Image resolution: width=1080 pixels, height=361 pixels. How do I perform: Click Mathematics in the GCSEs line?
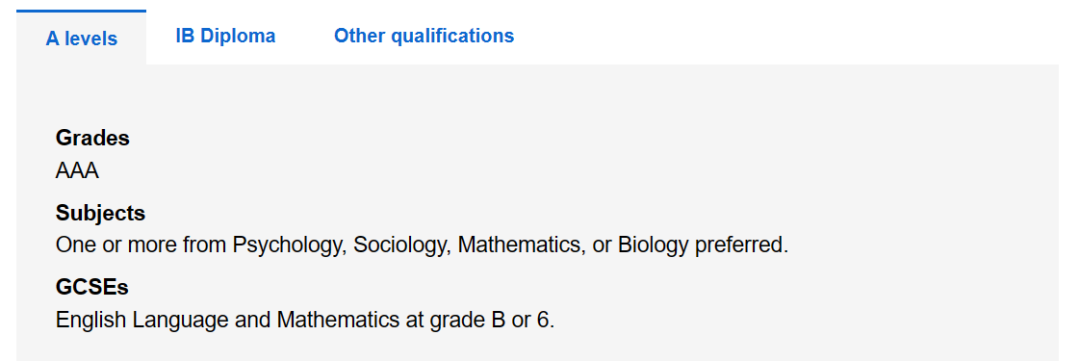pos(340,320)
